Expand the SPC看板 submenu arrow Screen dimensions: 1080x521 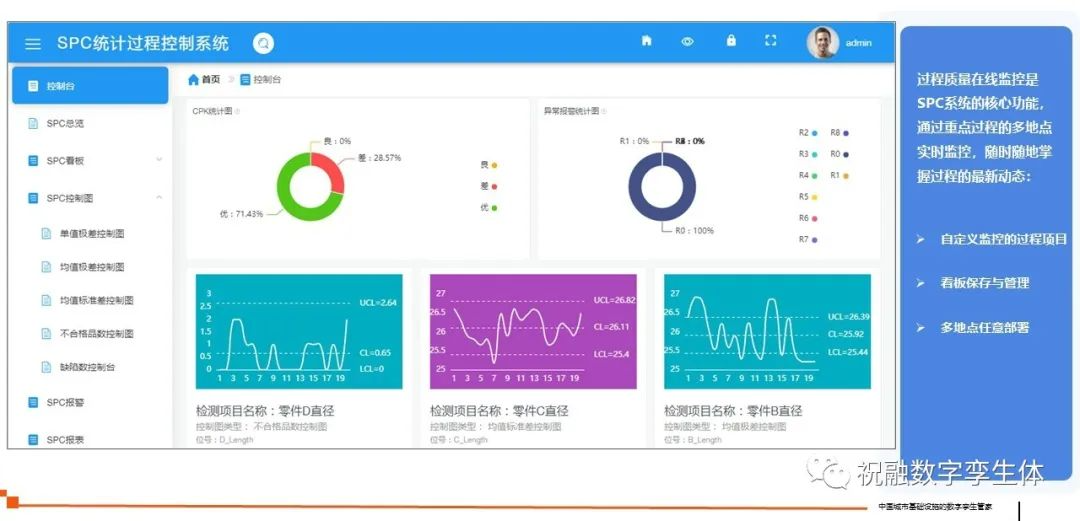pyautogui.click(x=158, y=160)
